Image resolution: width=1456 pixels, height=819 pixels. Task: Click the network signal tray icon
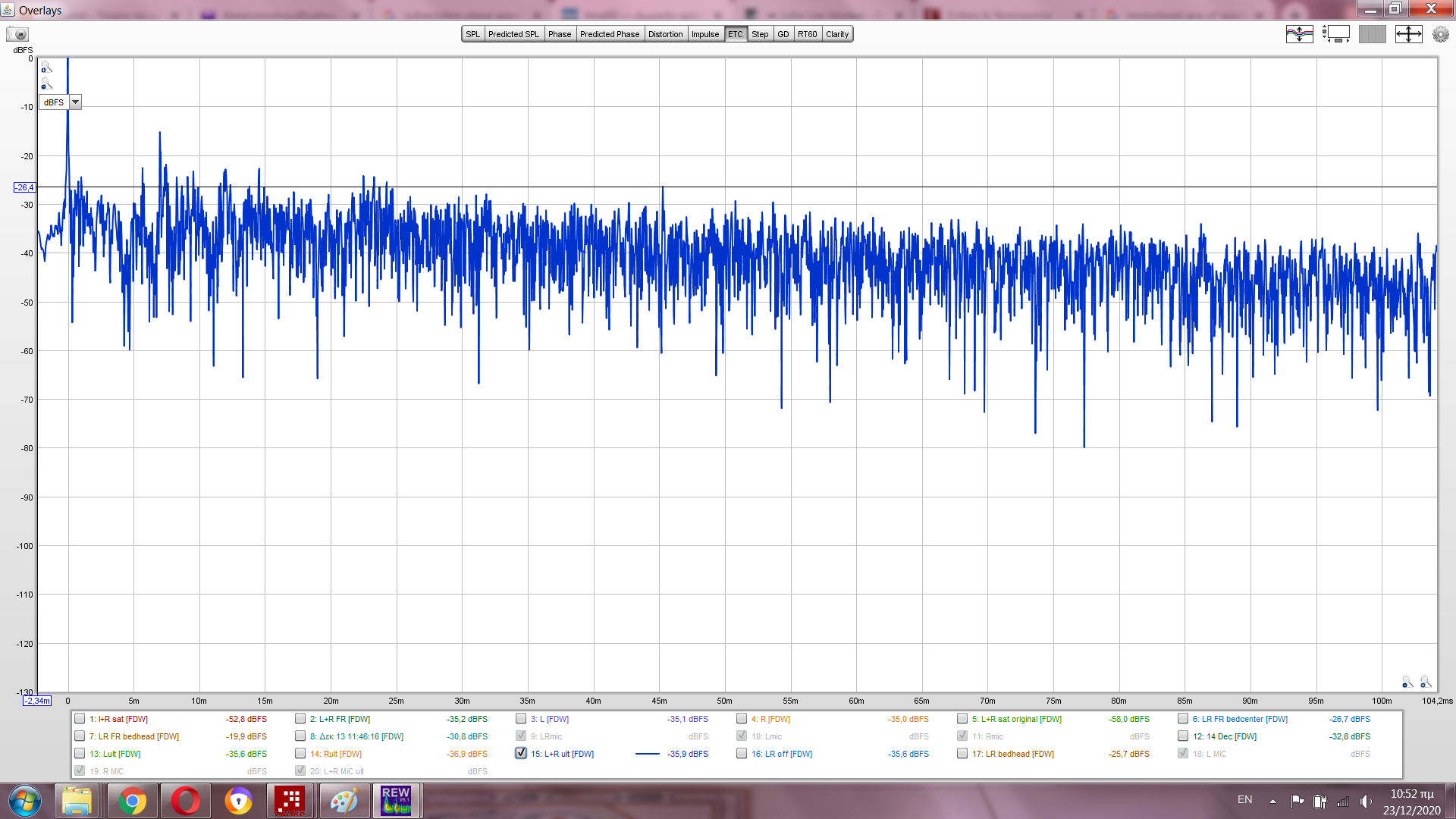(x=1343, y=801)
